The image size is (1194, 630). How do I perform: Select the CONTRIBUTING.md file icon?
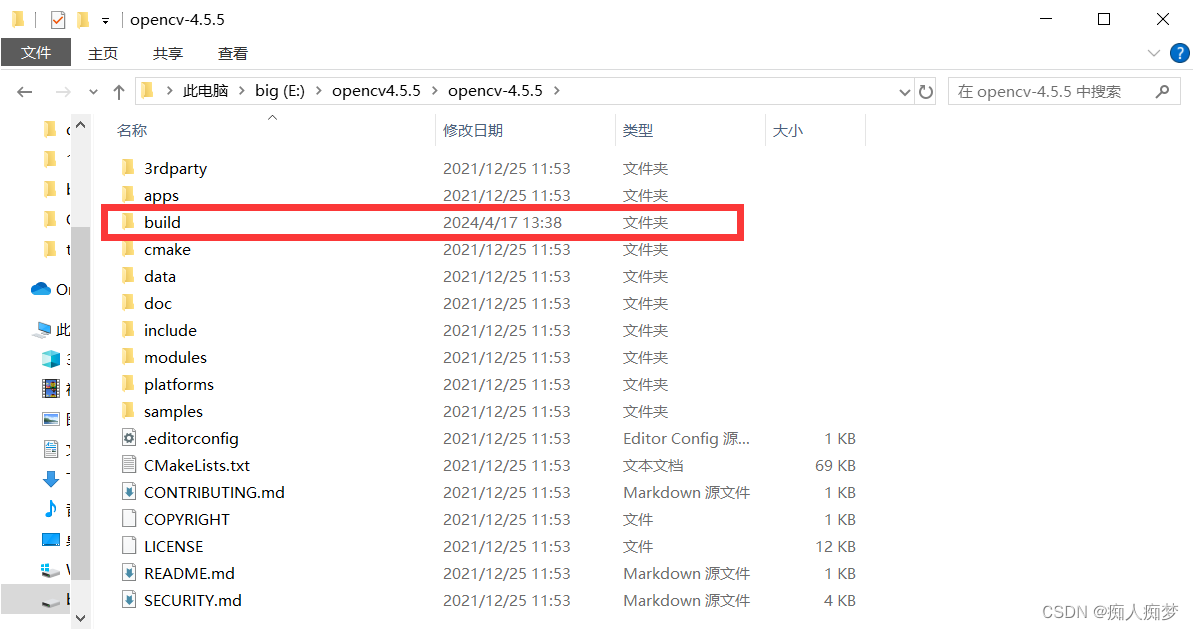point(129,492)
